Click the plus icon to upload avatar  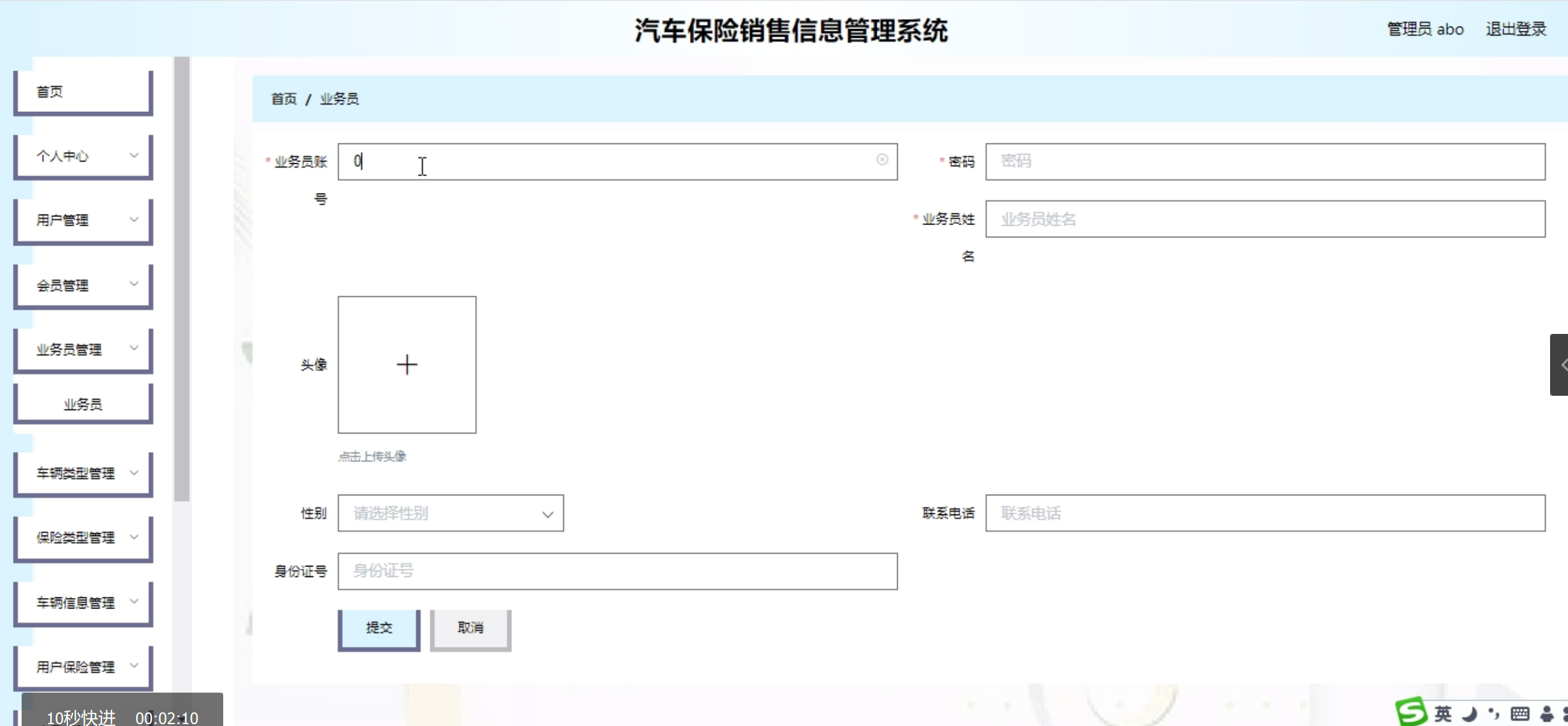pos(407,365)
